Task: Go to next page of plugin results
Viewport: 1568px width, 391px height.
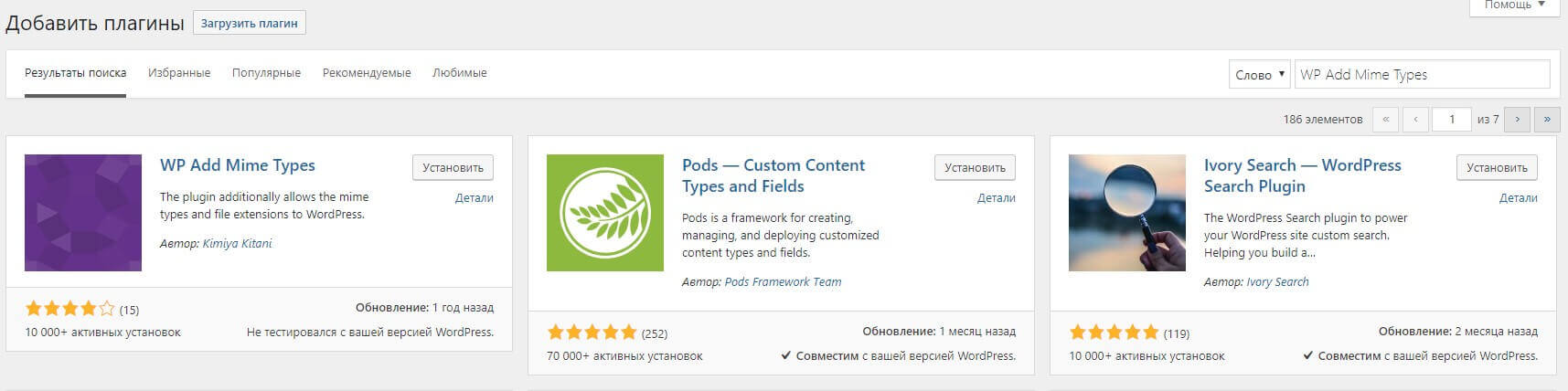Action: (x=1518, y=120)
